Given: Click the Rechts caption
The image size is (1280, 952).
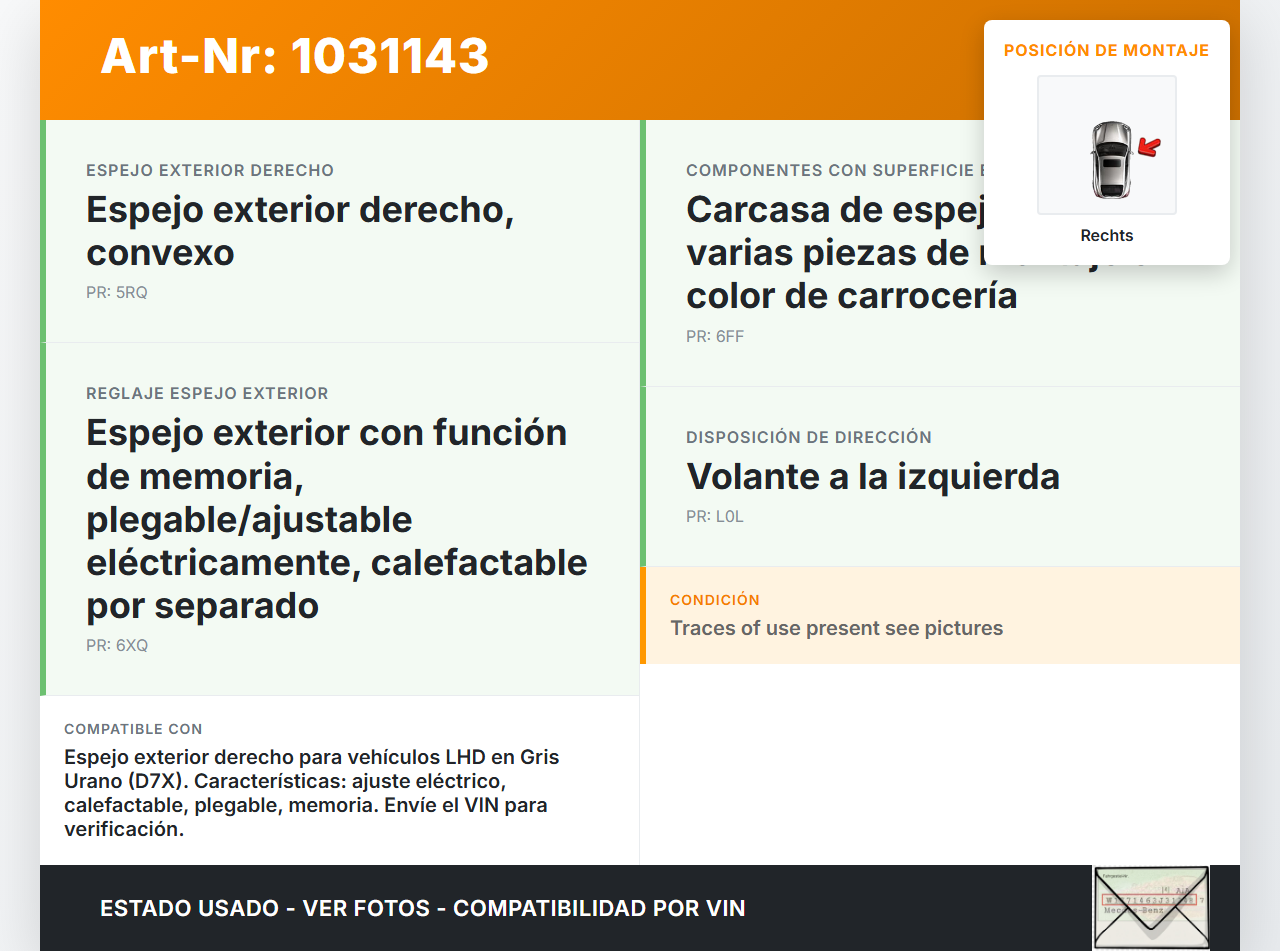Looking at the screenshot, I should pos(1107,236).
